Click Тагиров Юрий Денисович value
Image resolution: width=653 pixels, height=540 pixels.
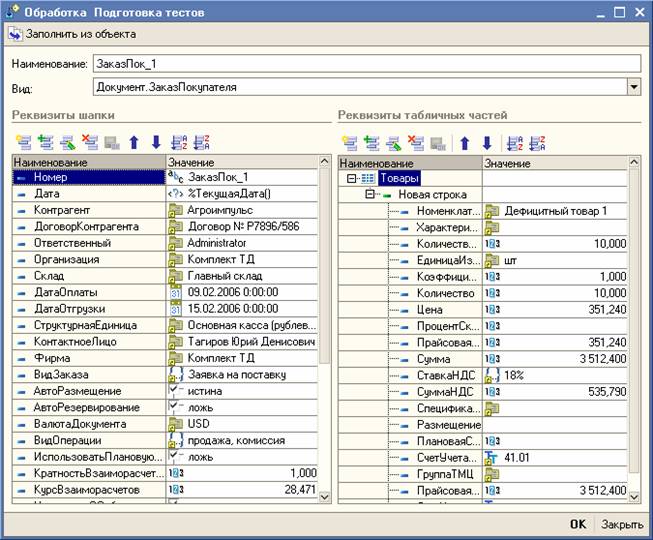click(252, 341)
